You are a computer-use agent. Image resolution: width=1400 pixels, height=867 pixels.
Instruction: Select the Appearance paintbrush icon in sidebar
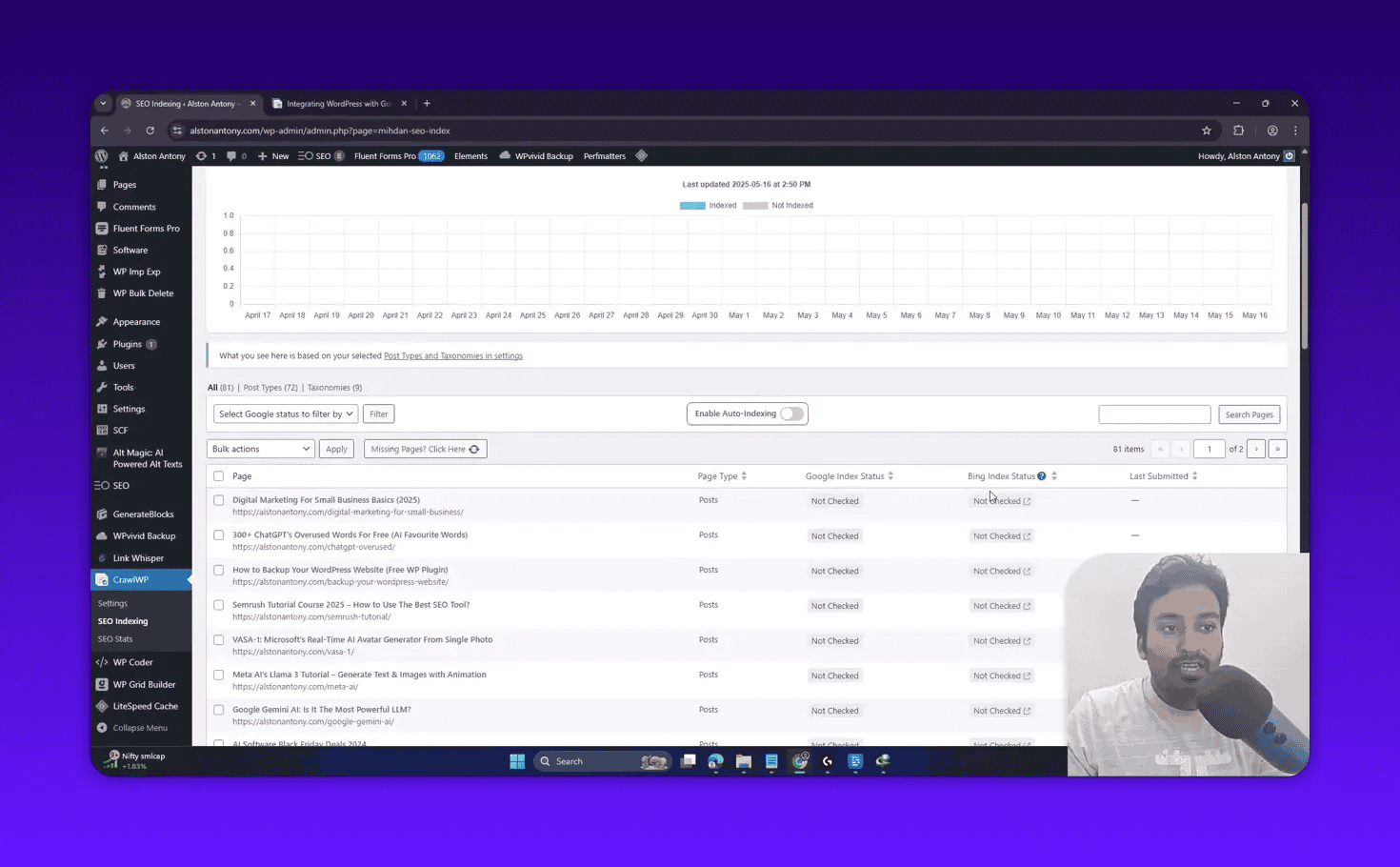click(103, 321)
